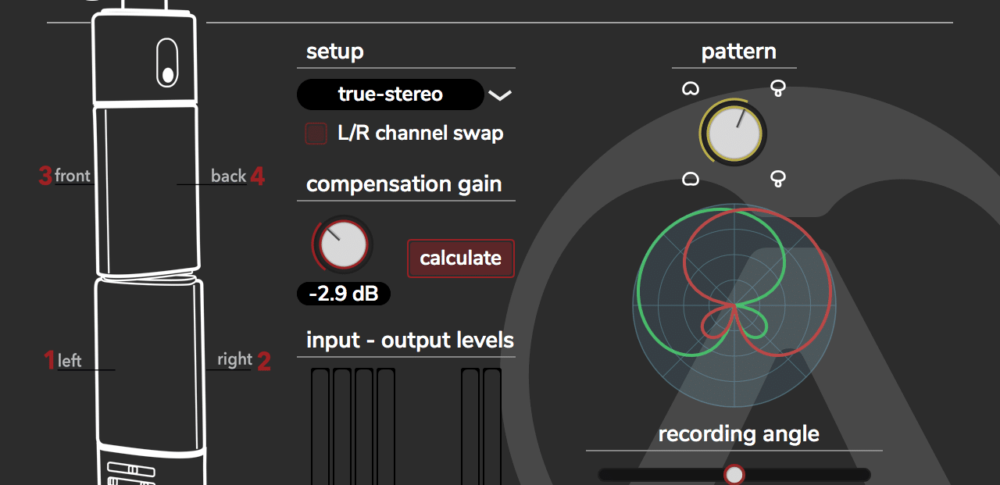This screenshot has width=1000, height=485.
Task: Click the 'back 4' capsule label
Action: point(238,176)
